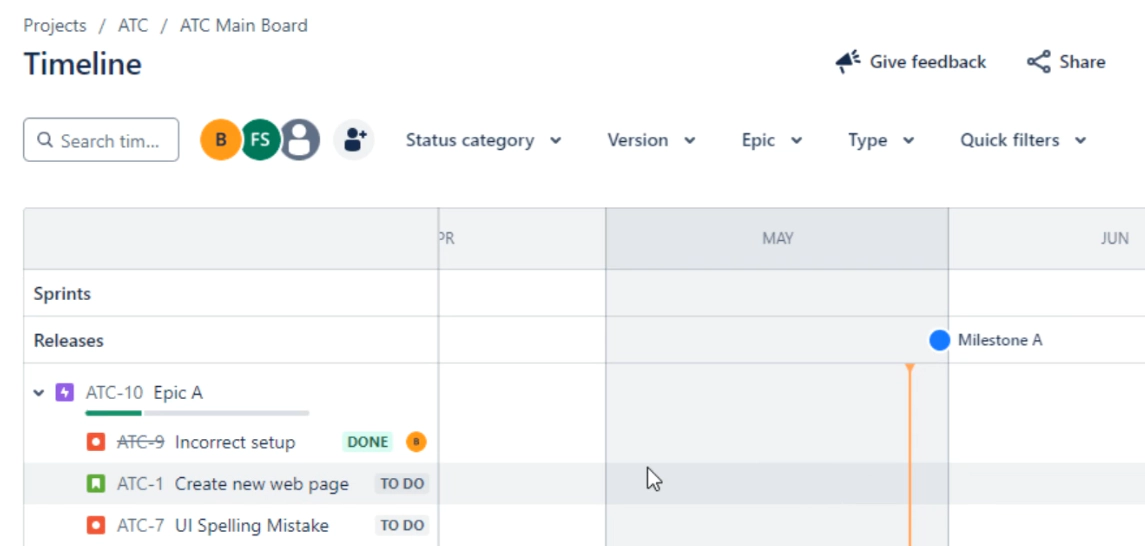Collapse the ATC-10 Epic A row
Screen dimensions: 1145x546
39,393
